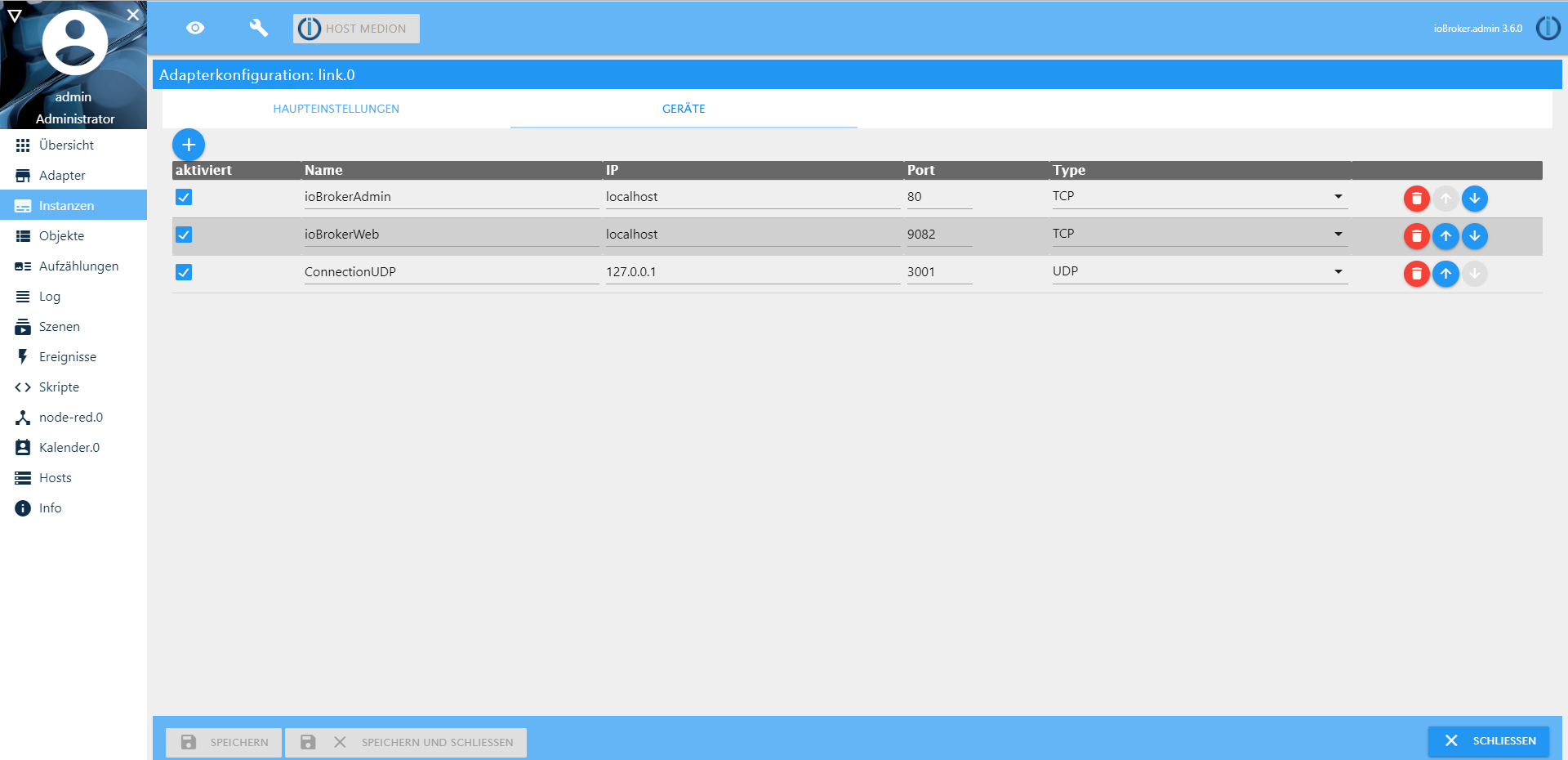Click the eye visibility icon in top toolbar
The image size is (1568, 760).
195,29
